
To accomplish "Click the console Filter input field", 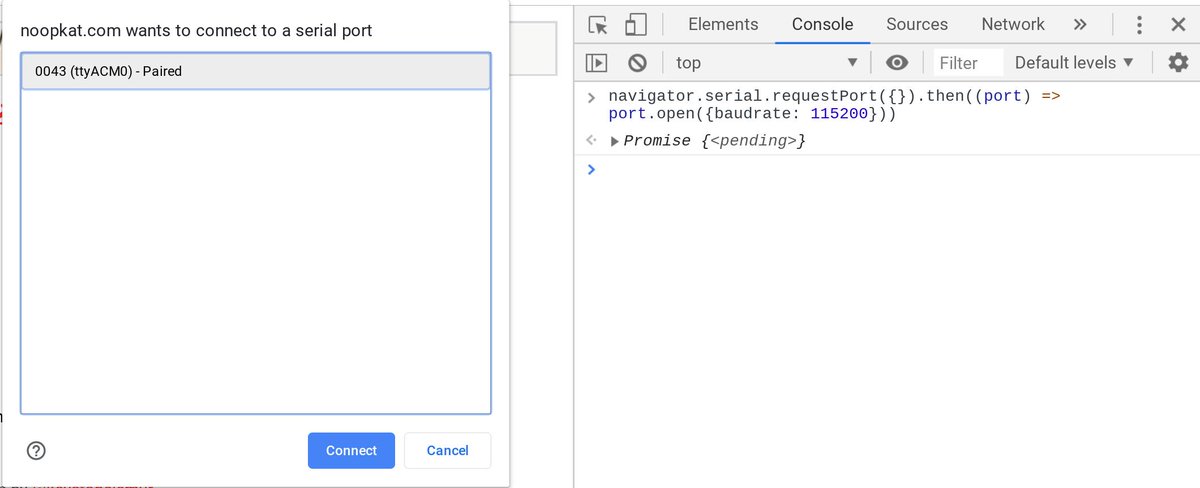I will click(x=968, y=63).
